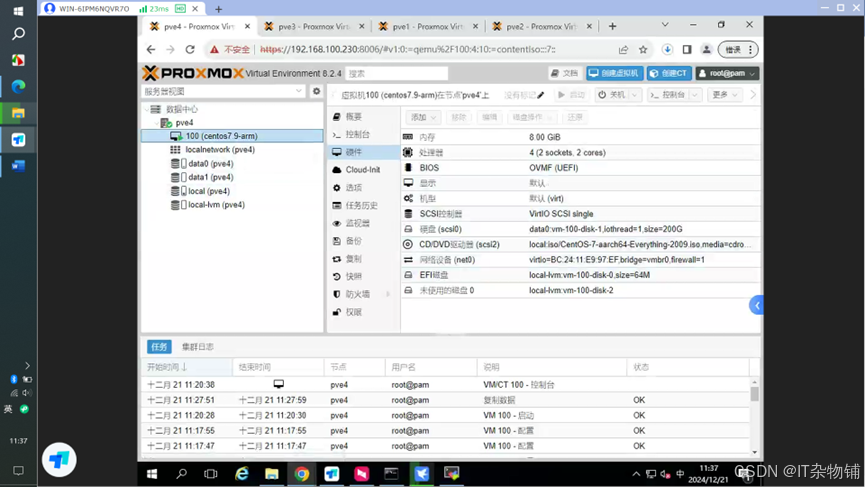This screenshot has width=865, height=487.
Task: Open a new browser tab
Action: [x=612, y=26]
